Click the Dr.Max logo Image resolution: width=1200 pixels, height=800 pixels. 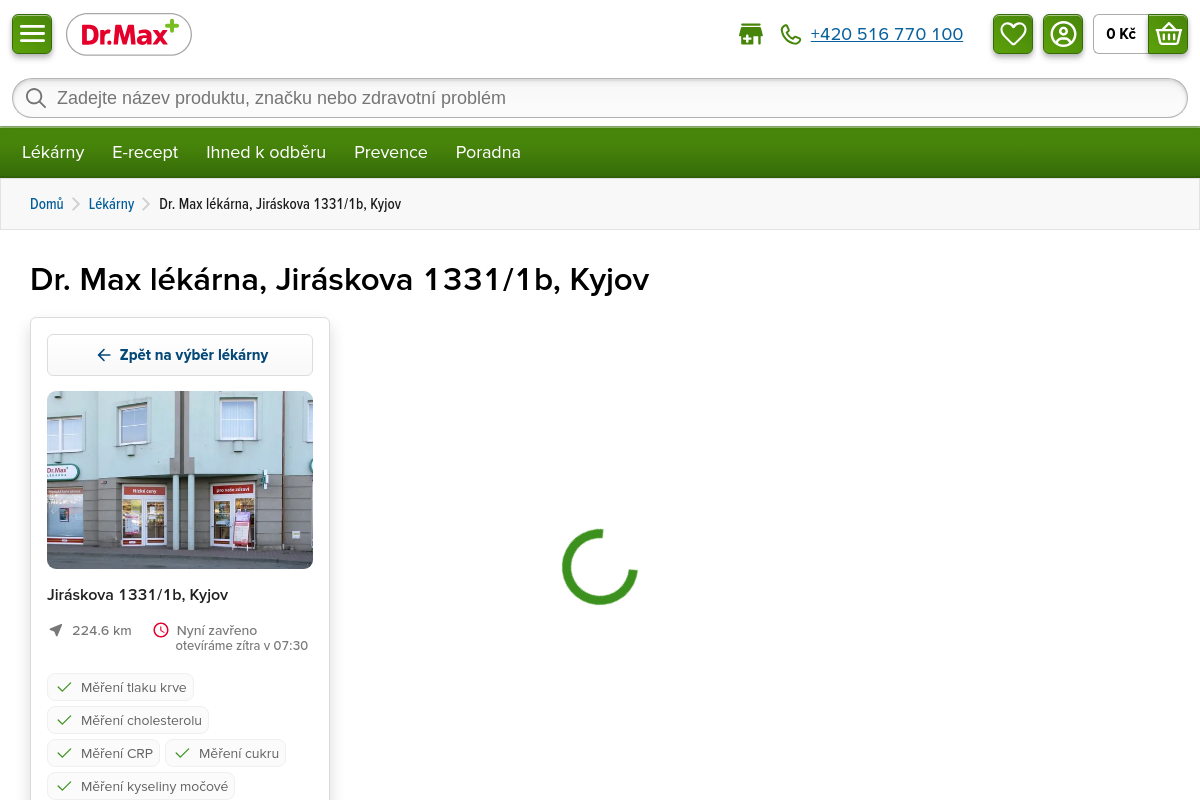click(129, 35)
